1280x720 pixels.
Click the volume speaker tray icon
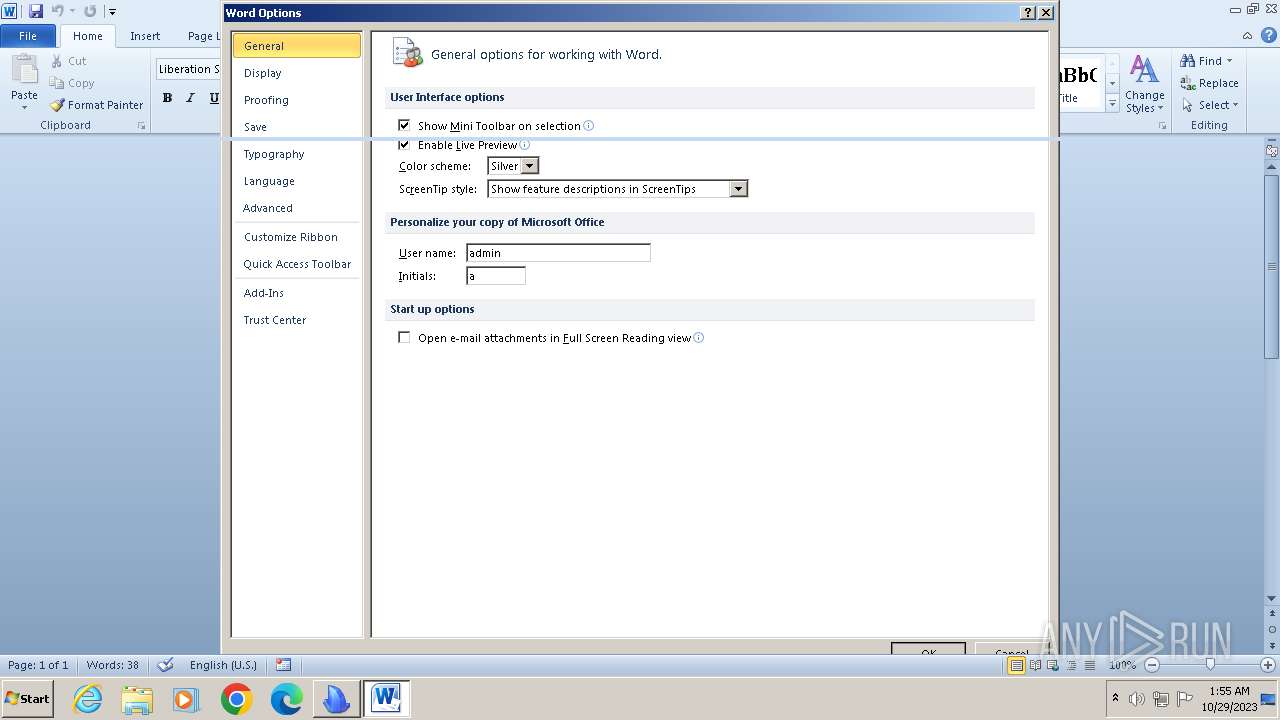(x=1137, y=699)
